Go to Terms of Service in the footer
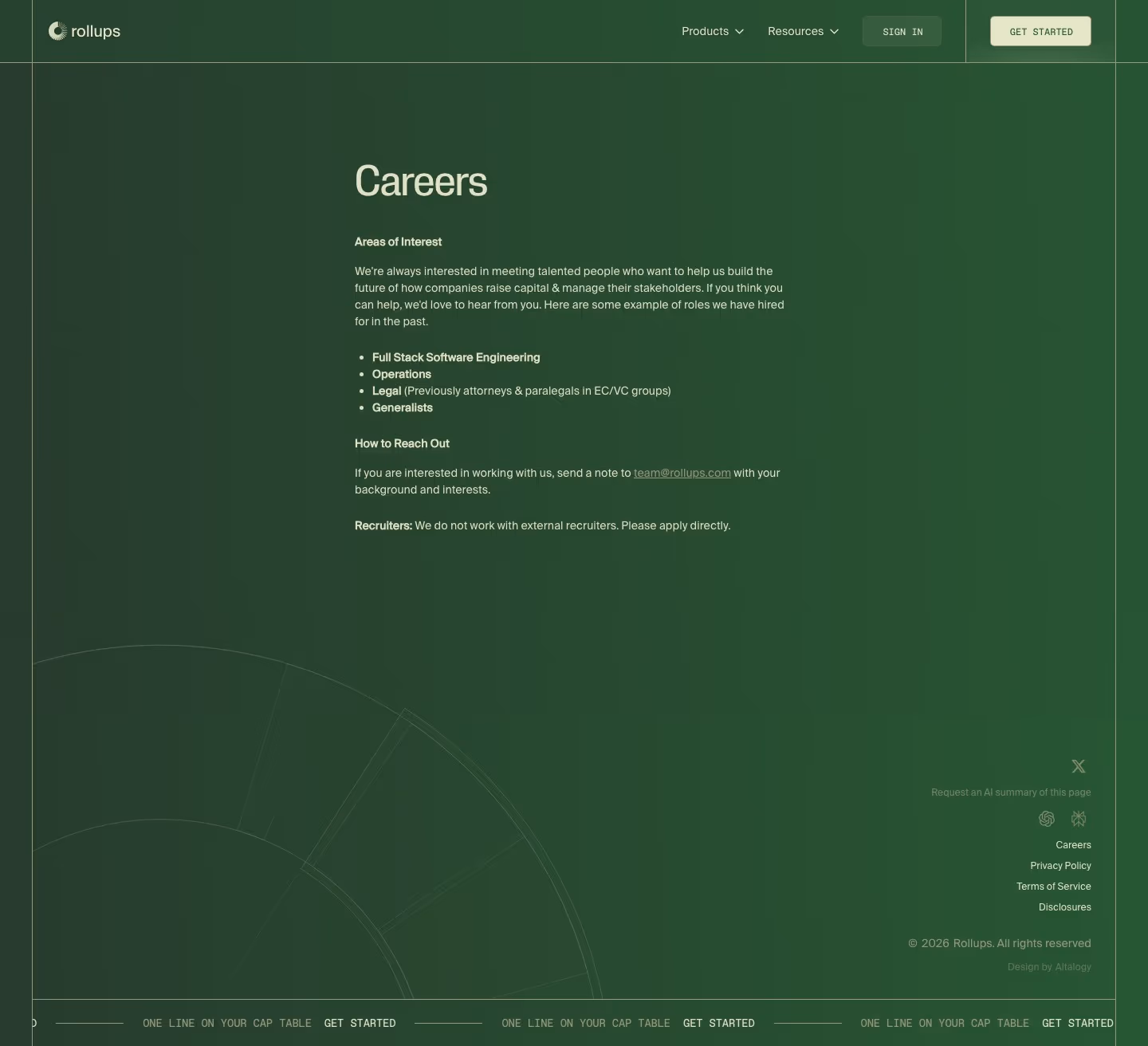 coord(1054,887)
